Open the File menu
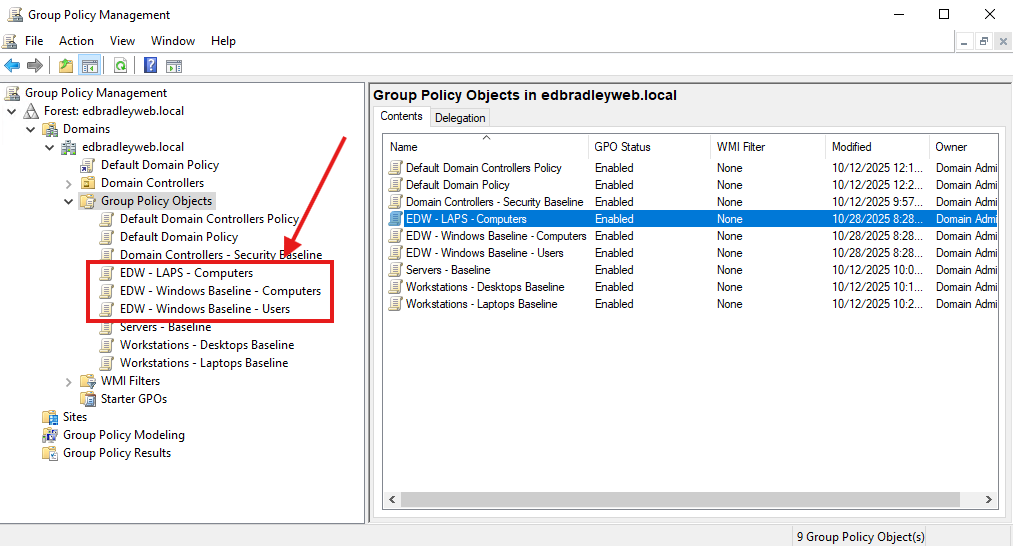The width and height of the screenshot is (1013, 546). 34,41
